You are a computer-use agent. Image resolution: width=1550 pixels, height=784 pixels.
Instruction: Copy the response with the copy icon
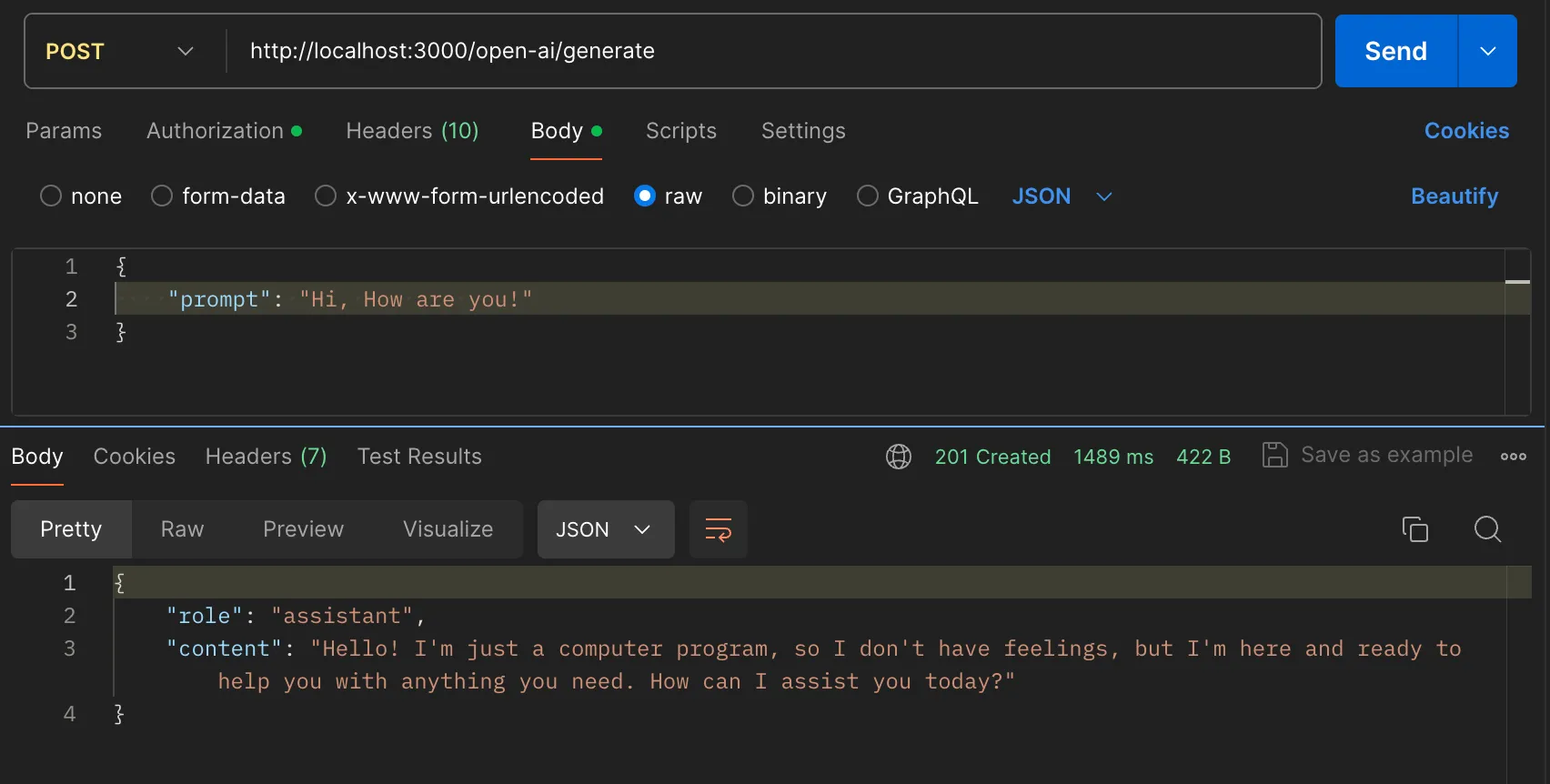pos(1415,528)
